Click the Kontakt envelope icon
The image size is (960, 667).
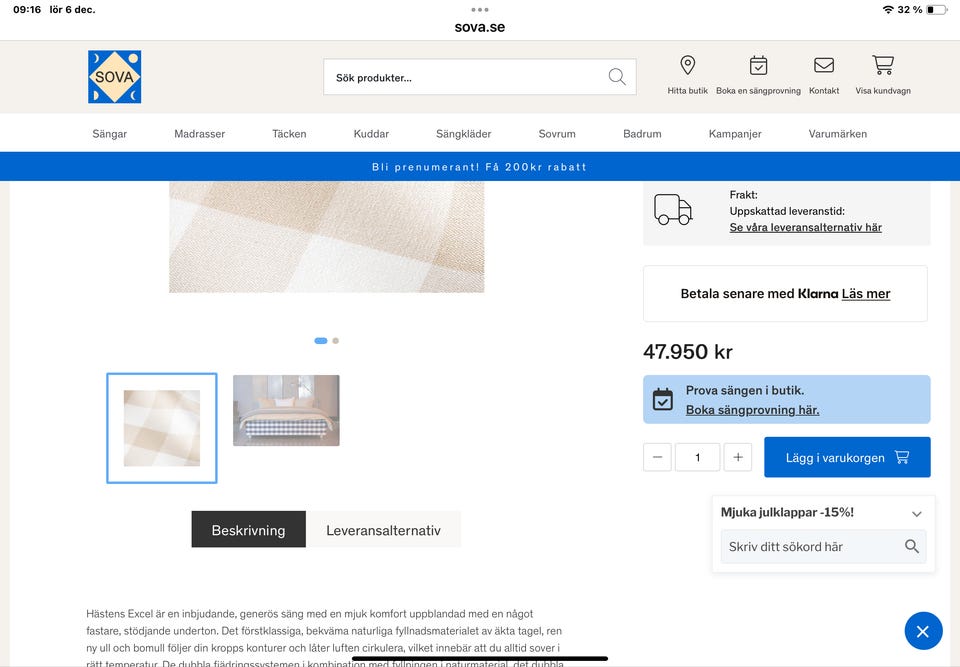tap(823, 67)
